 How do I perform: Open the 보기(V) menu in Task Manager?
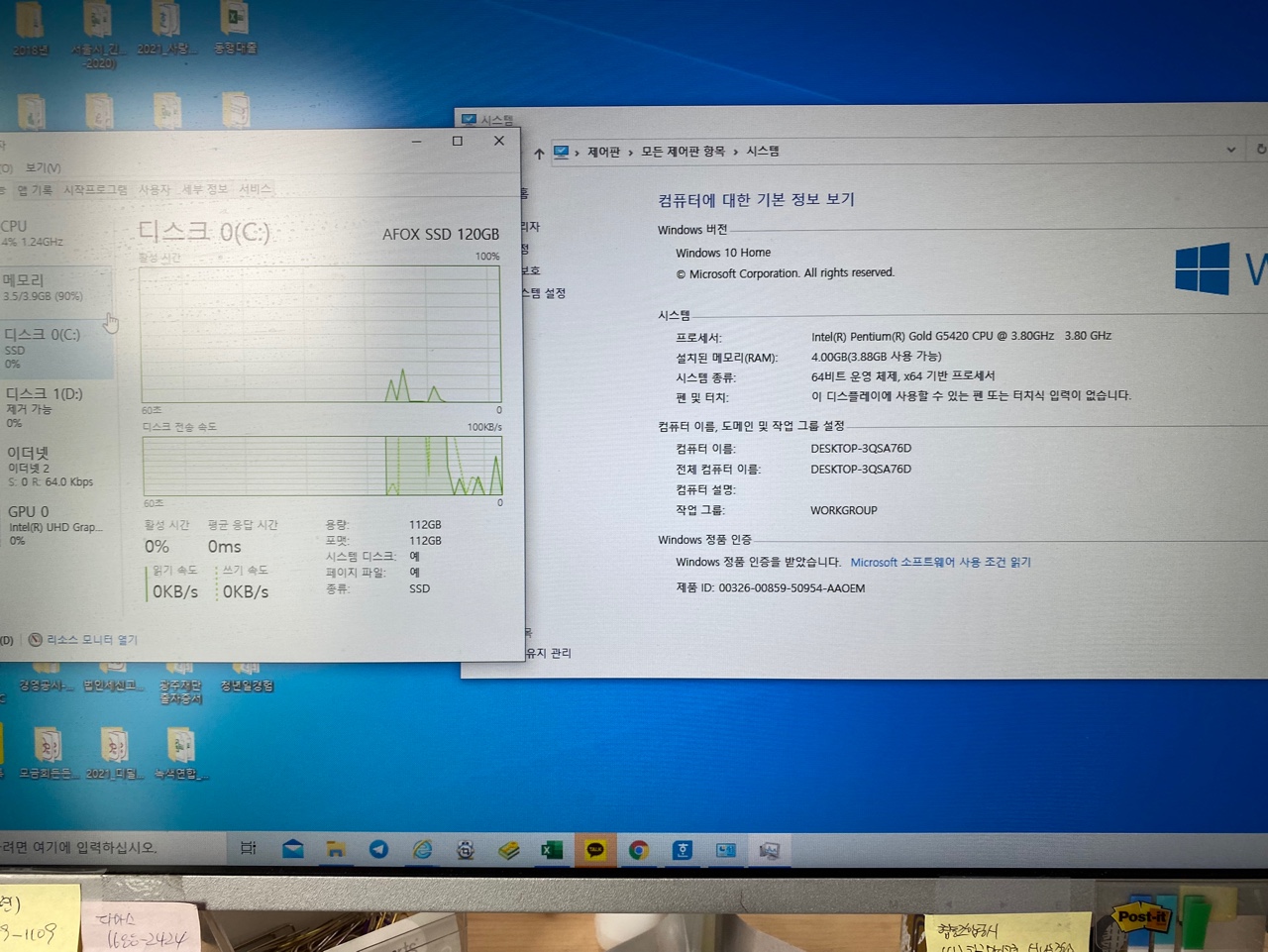tap(43, 167)
